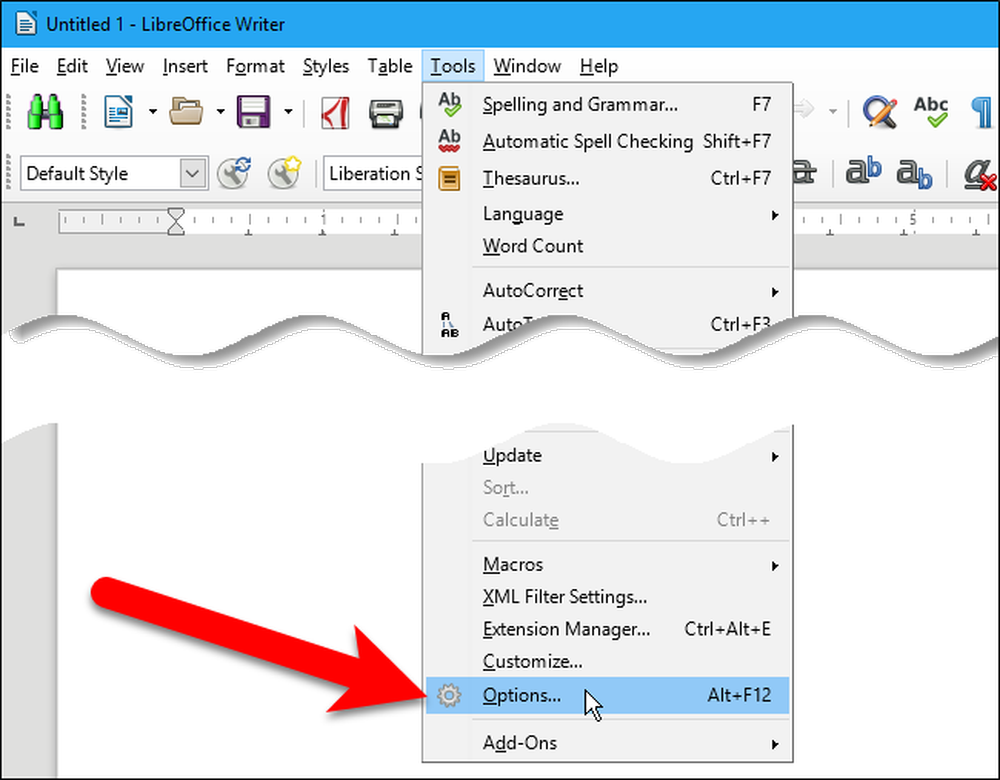Select Options... in Tools menu
The height and width of the screenshot is (780, 1000).
click(x=607, y=695)
